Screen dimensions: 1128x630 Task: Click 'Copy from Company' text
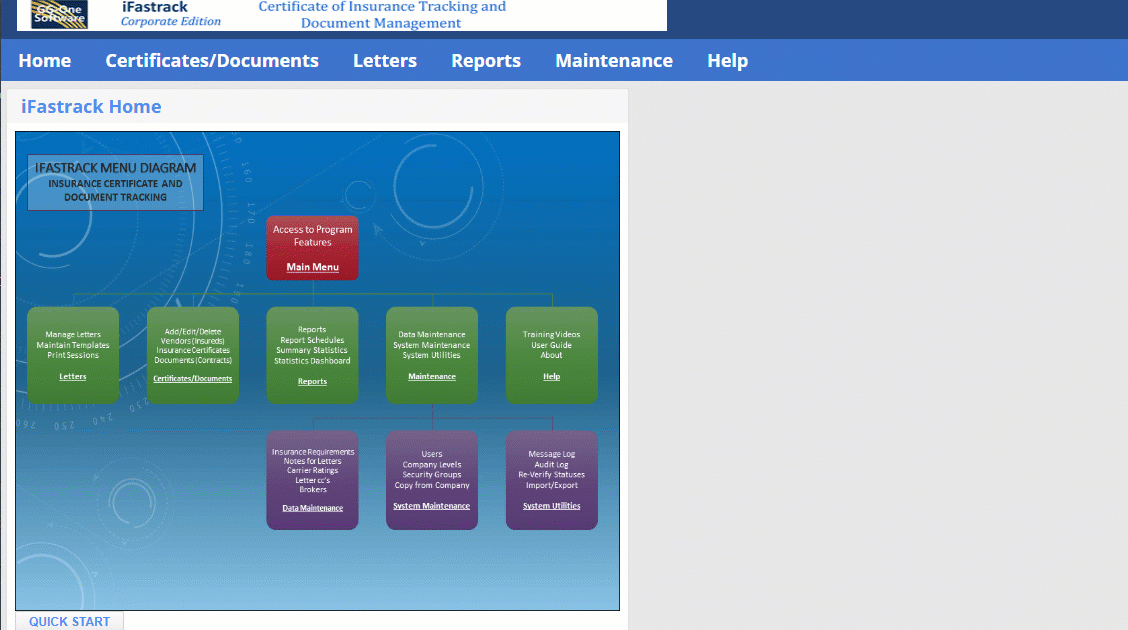point(432,485)
